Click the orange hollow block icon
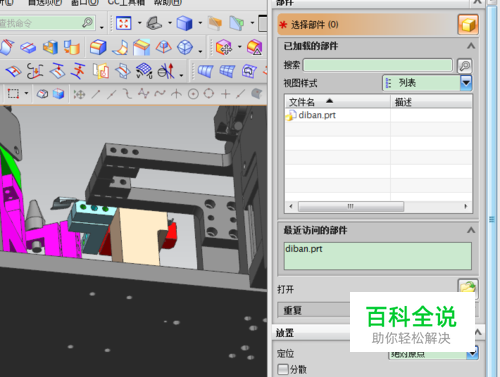The height and width of the screenshot is (377, 500). pyautogui.click(x=50, y=47)
